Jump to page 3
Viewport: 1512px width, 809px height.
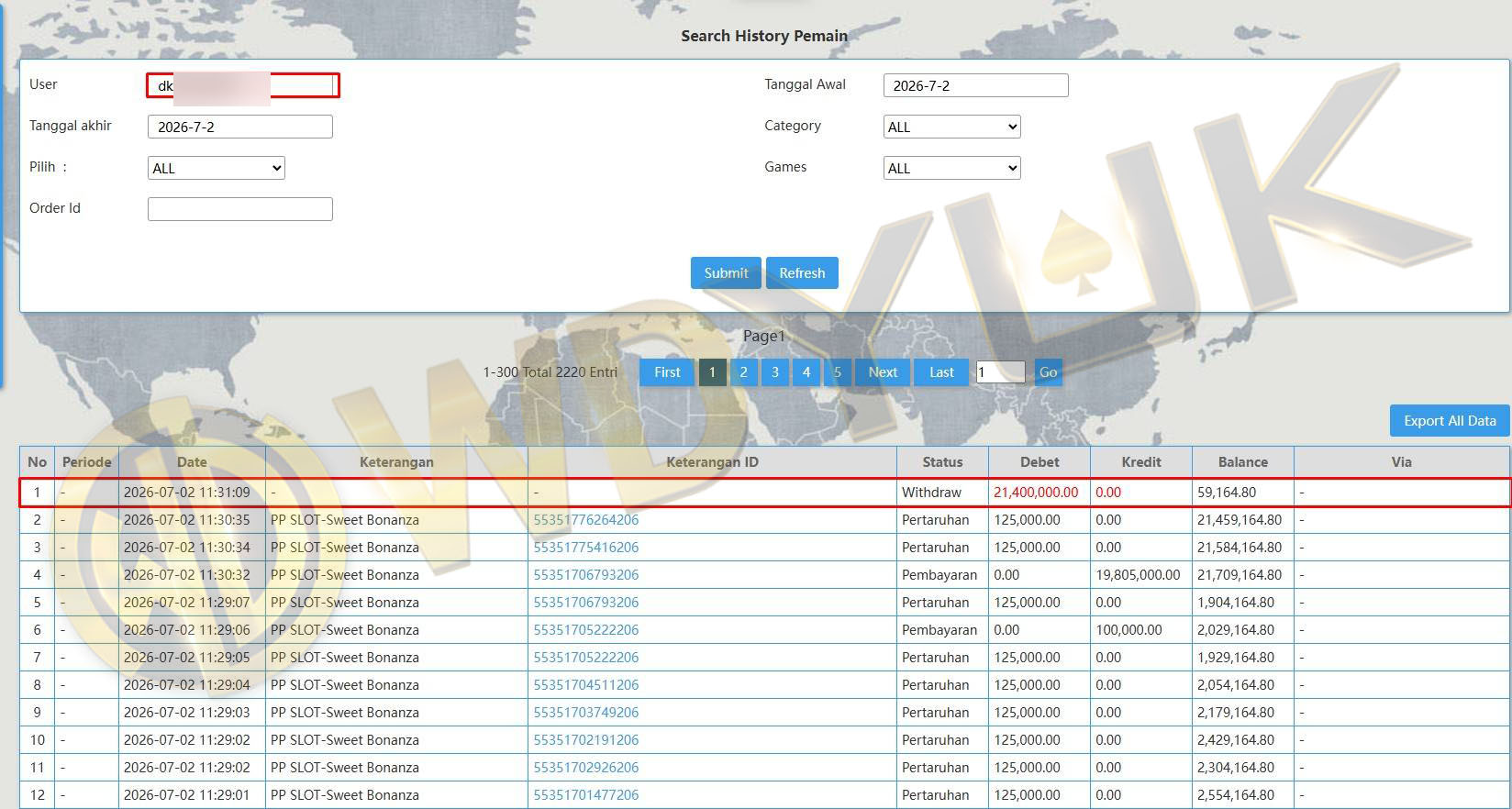tap(775, 372)
